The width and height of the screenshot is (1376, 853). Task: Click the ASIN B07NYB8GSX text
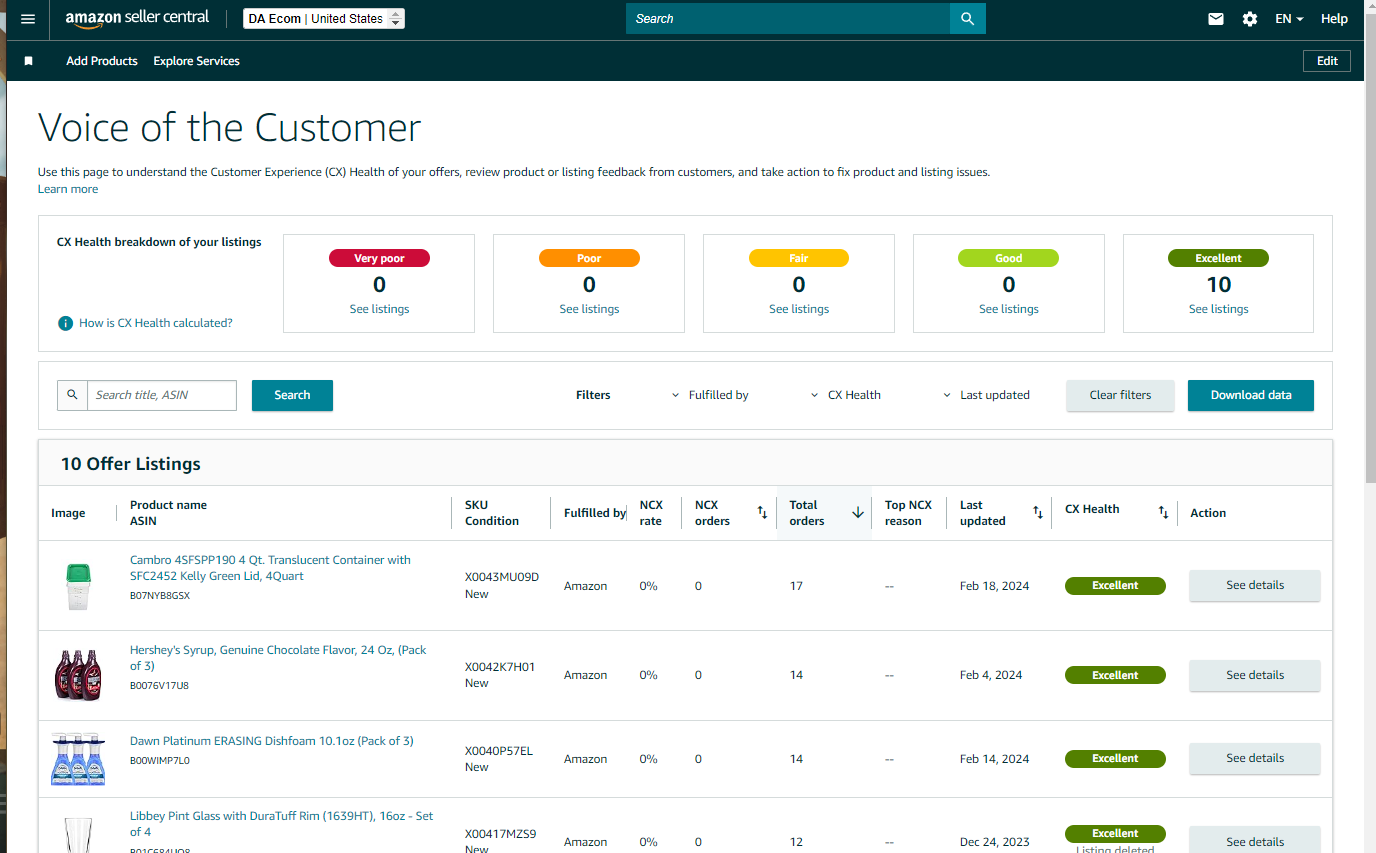point(160,595)
